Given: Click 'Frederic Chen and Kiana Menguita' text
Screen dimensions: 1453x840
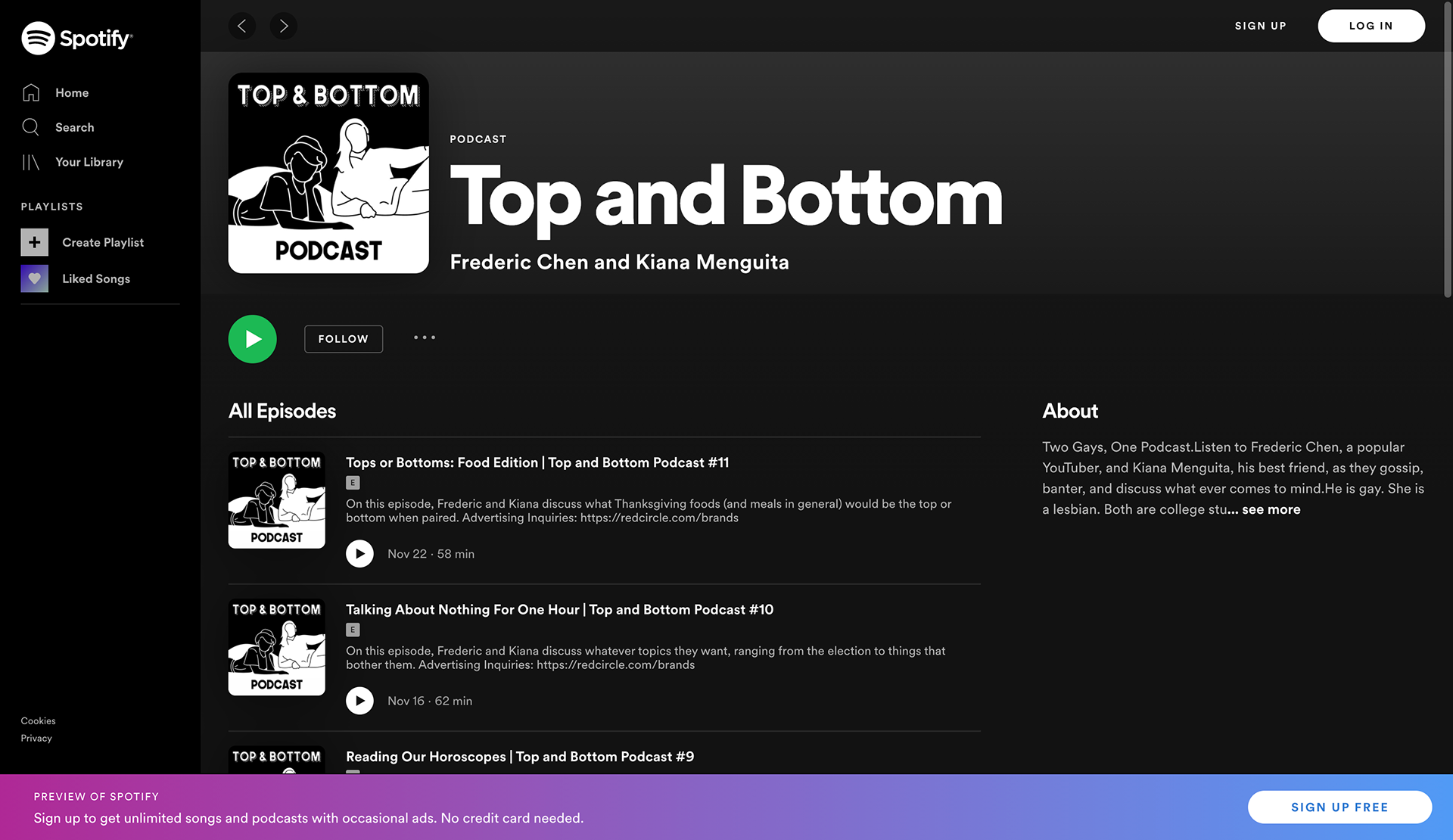Looking at the screenshot, I should tap(619, 262).
